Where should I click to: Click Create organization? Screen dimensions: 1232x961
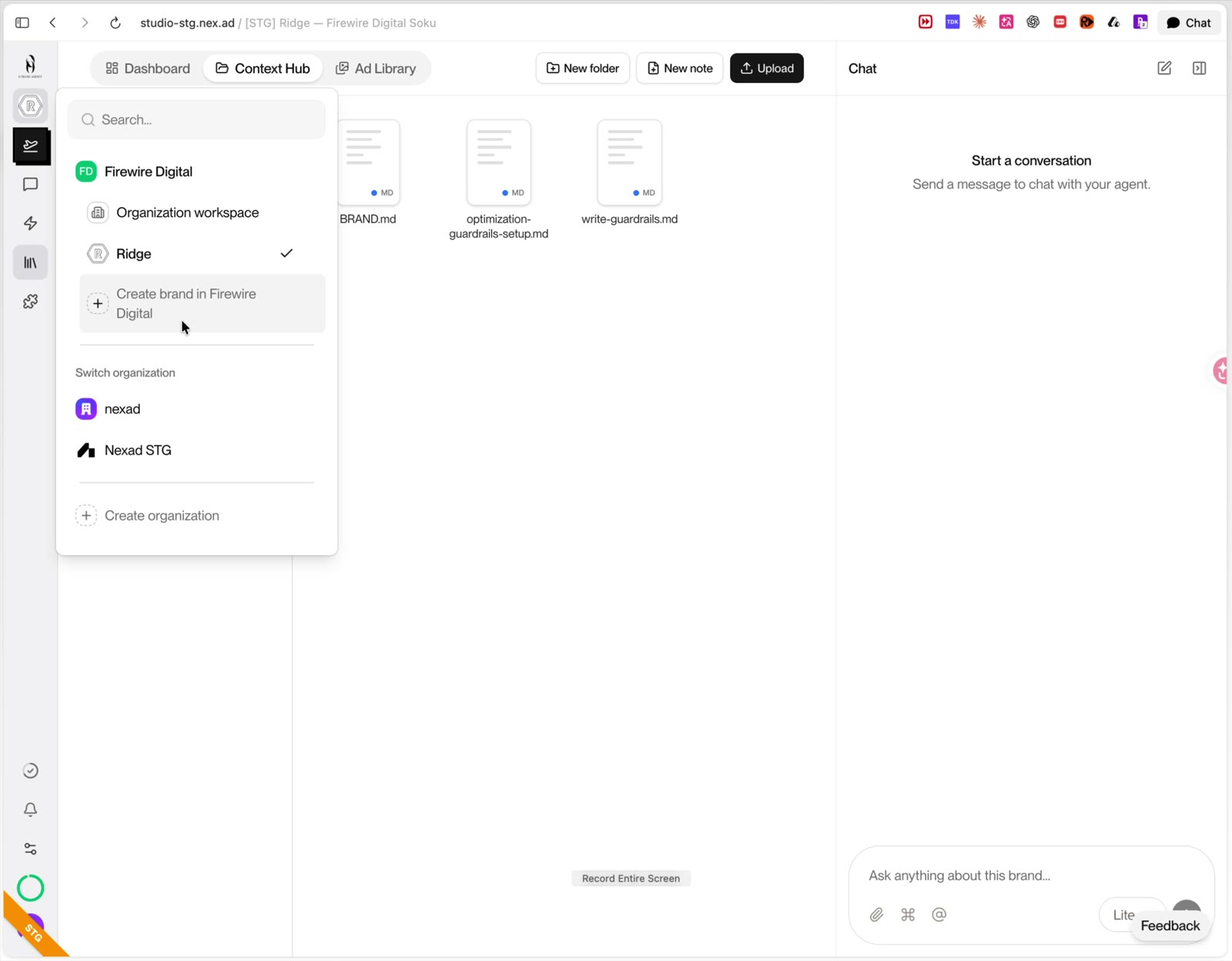tap(196, 516)
